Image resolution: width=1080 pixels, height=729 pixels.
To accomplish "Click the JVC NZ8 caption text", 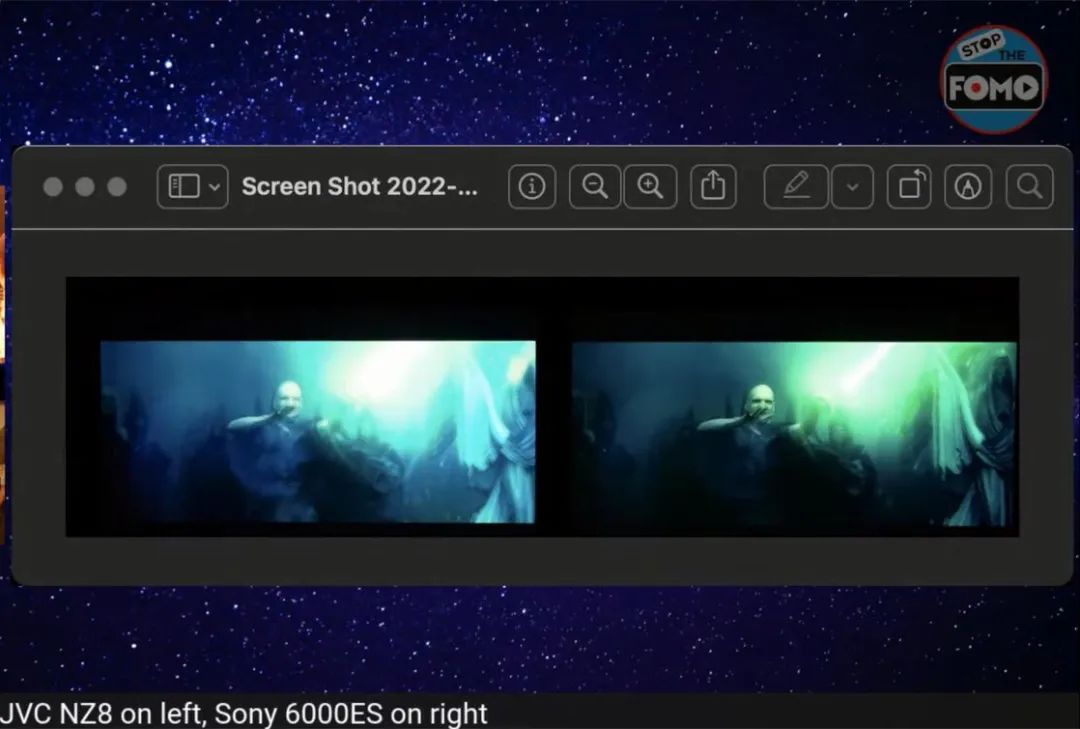I will [244, 714].
